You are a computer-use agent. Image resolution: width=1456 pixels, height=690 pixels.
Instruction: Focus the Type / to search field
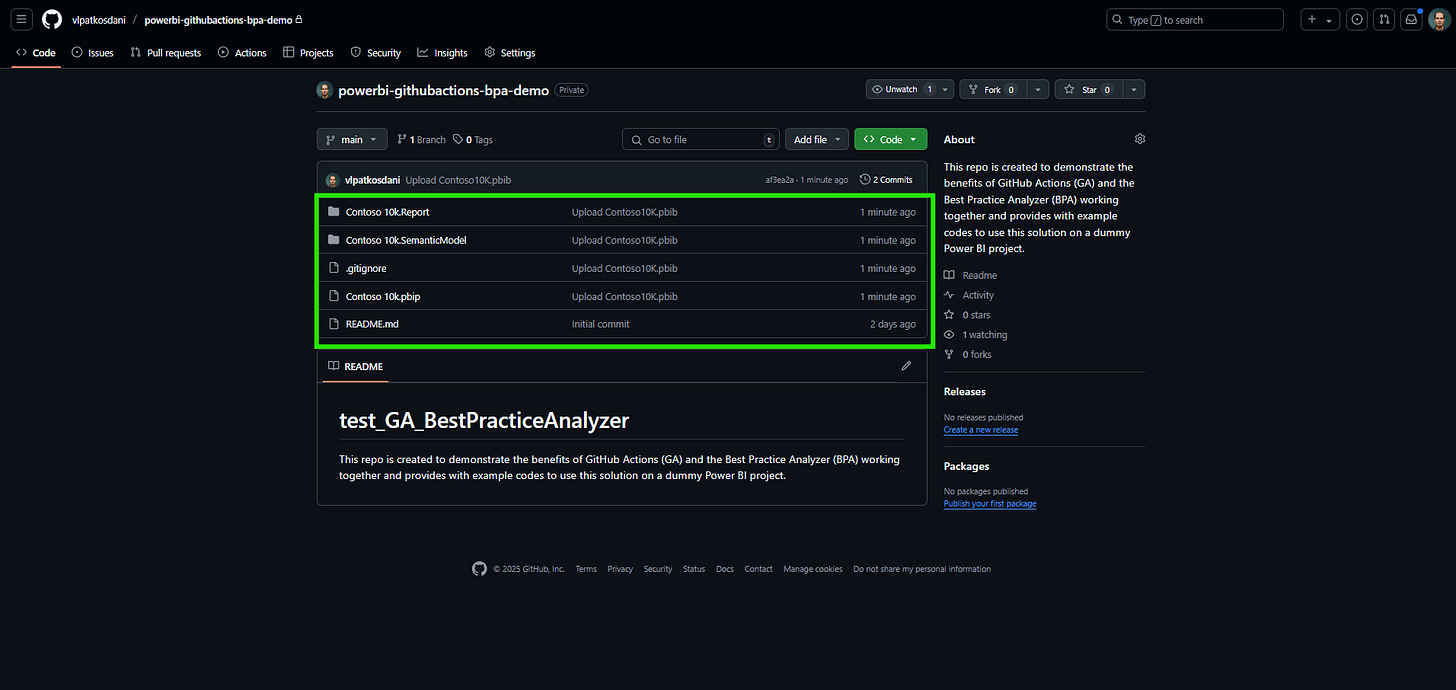(x=1195, y=19)
